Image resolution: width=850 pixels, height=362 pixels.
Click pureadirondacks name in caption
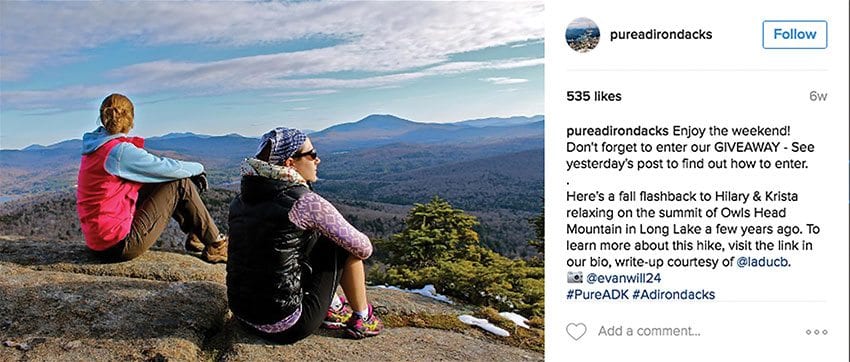point(618,131)
